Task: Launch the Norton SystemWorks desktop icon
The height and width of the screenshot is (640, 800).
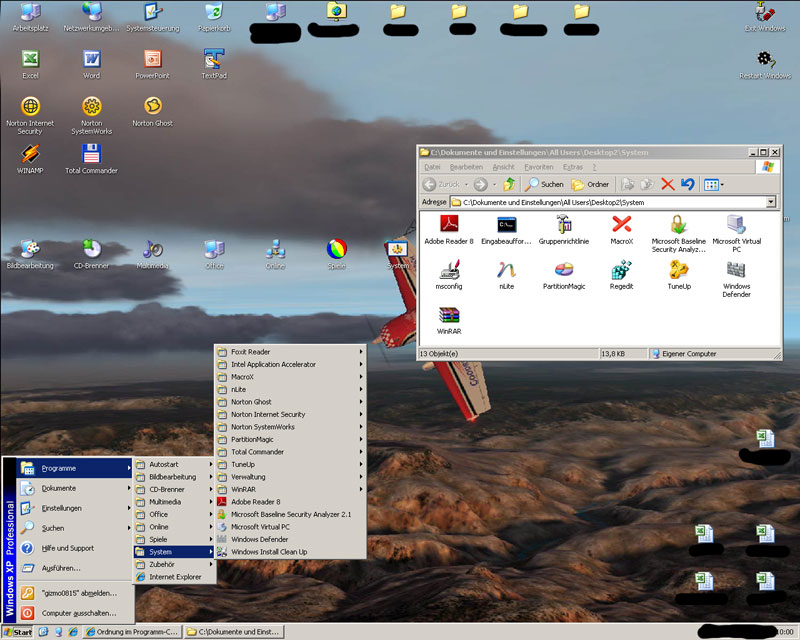Action: (x=92, y=115)
